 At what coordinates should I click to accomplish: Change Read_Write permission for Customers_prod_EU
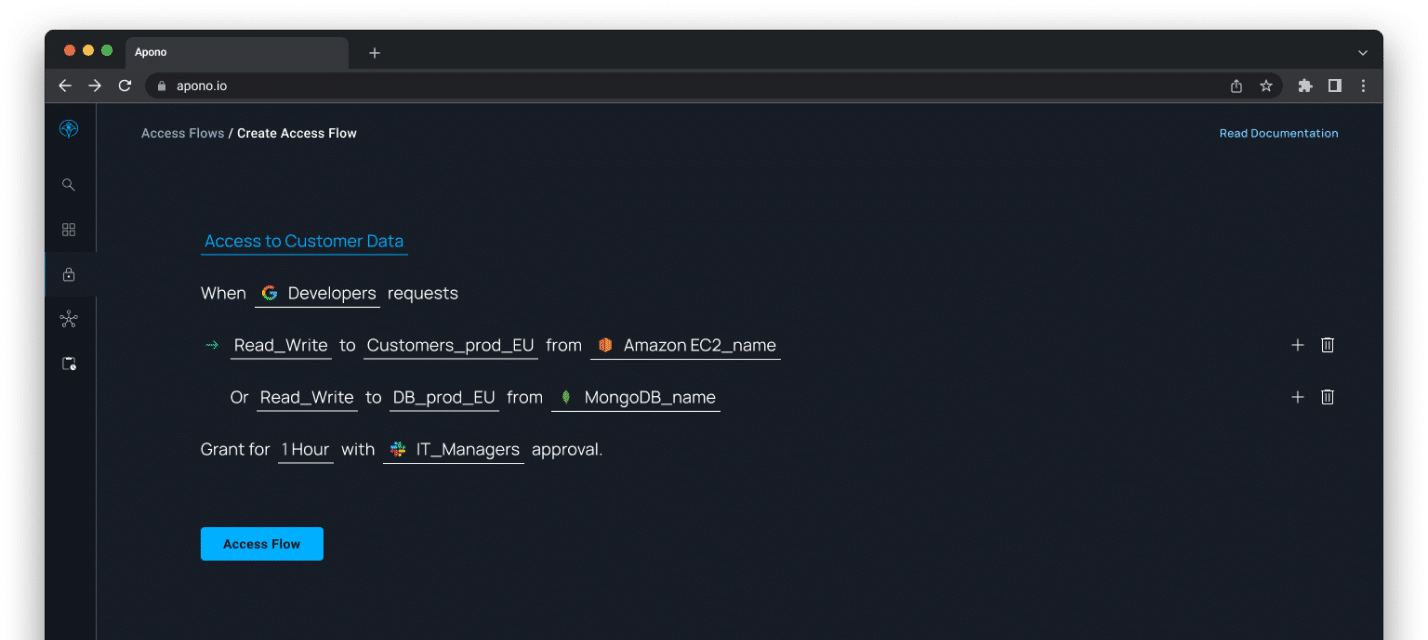[x=281, y=346]
